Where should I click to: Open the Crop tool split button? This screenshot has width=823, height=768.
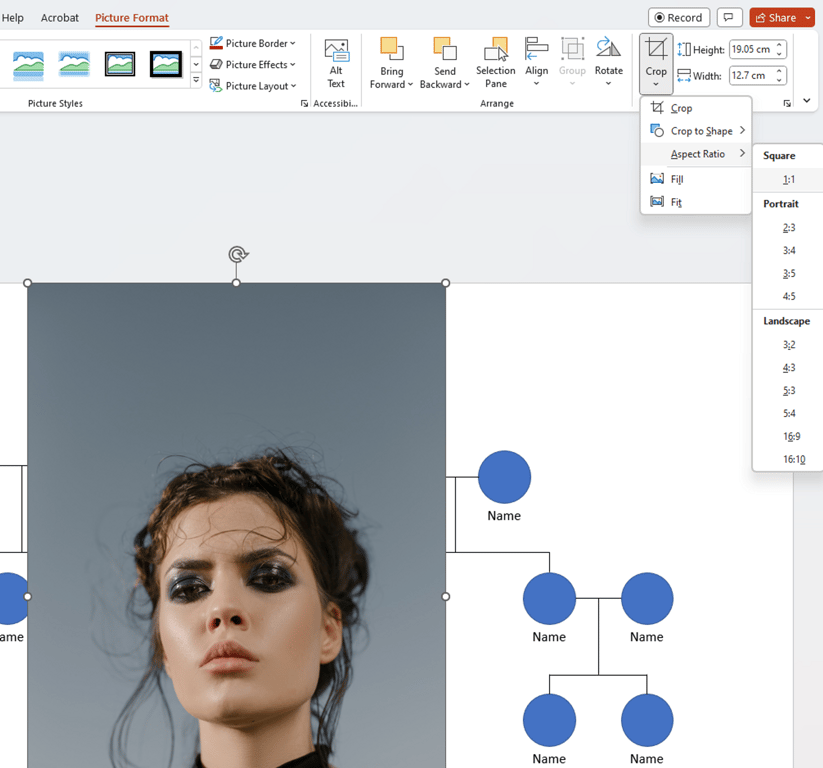(656, 63)
